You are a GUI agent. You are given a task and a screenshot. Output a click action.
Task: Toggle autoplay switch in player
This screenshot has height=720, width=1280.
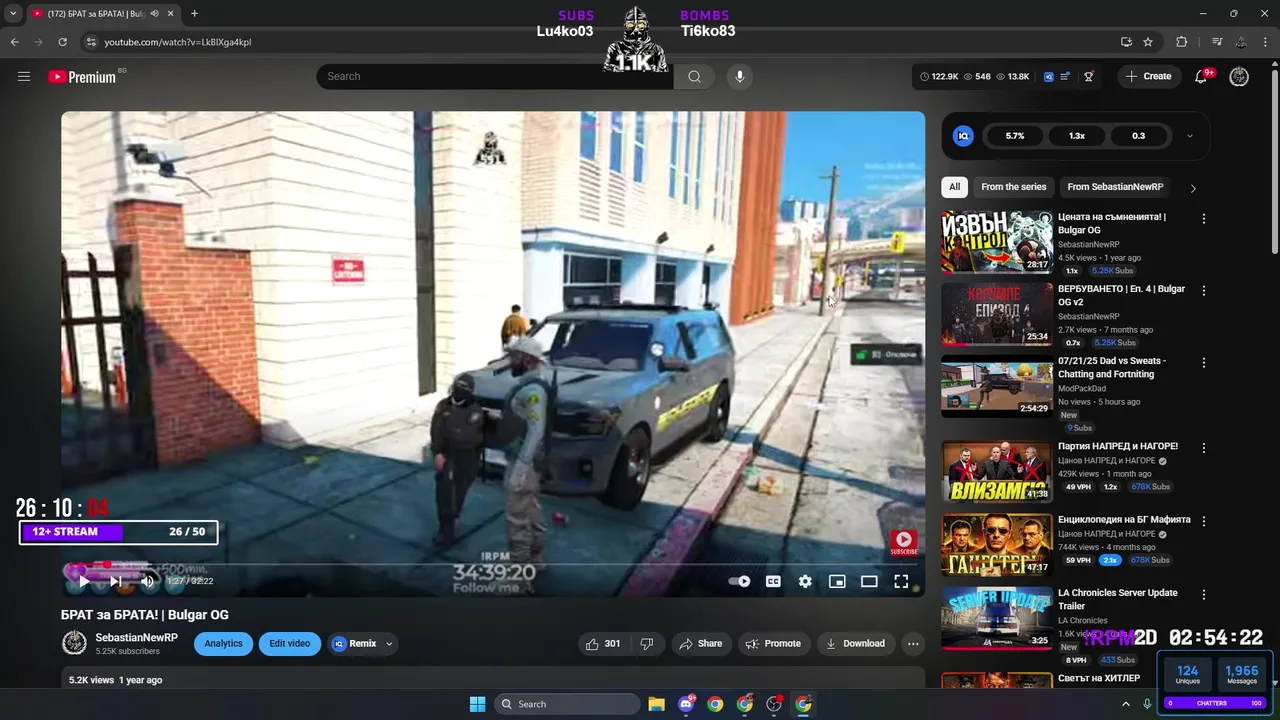pyautogui.click(x=739, y=581)
